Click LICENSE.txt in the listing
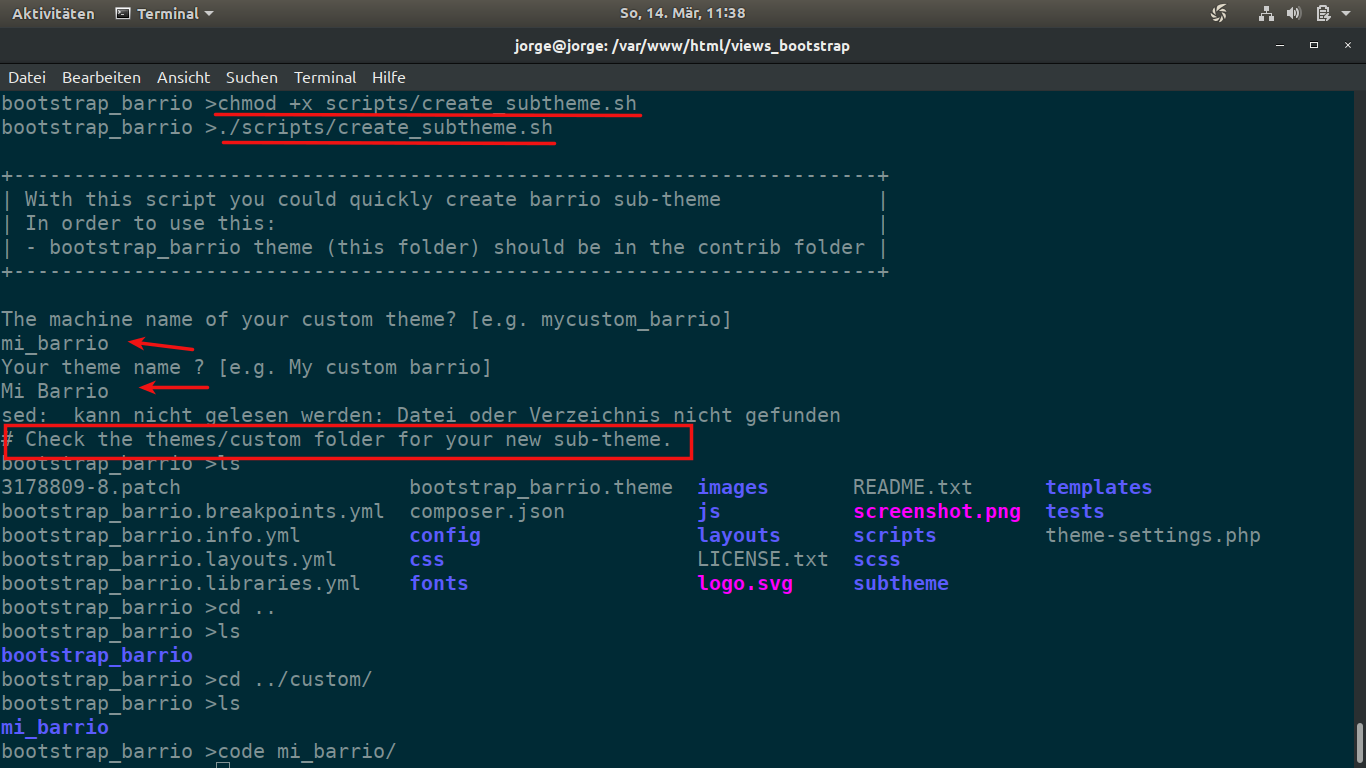This screenshot has height=768, width=1366. pos(763,559)
